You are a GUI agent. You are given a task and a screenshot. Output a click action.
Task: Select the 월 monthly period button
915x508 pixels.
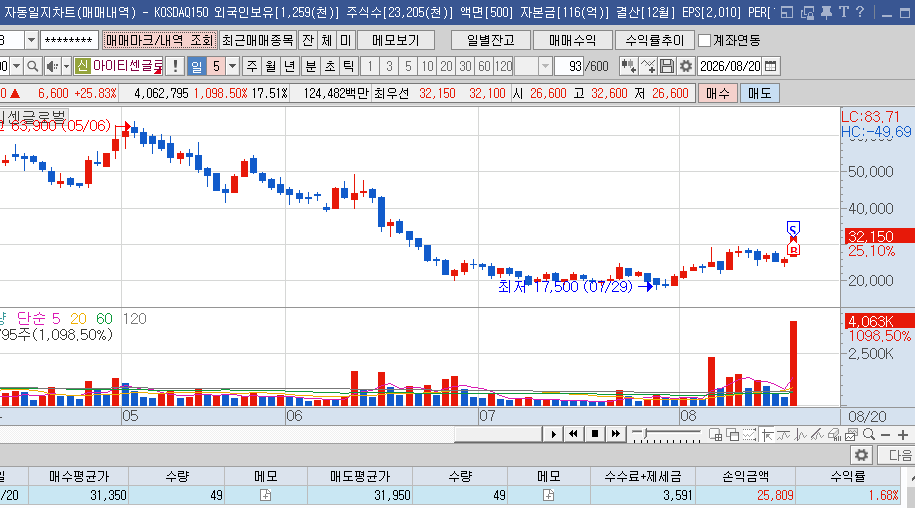click(271, 66)
